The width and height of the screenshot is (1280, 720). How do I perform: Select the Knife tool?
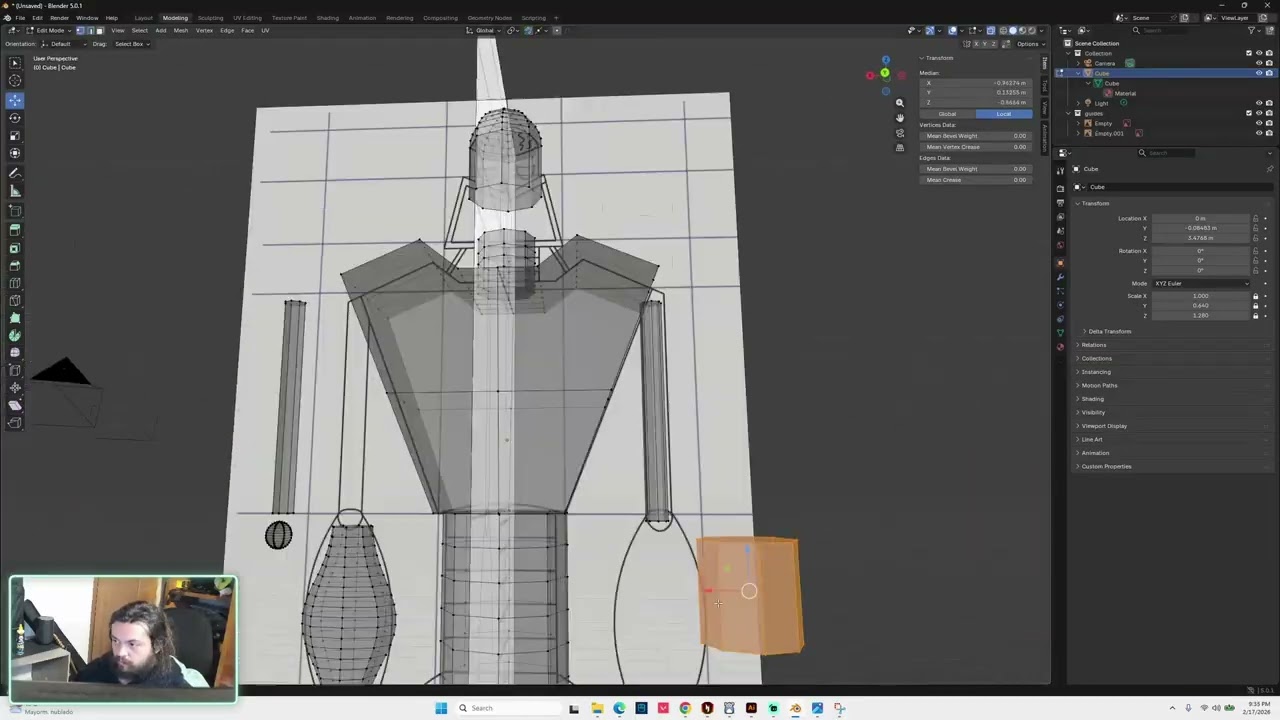[15, 301]
